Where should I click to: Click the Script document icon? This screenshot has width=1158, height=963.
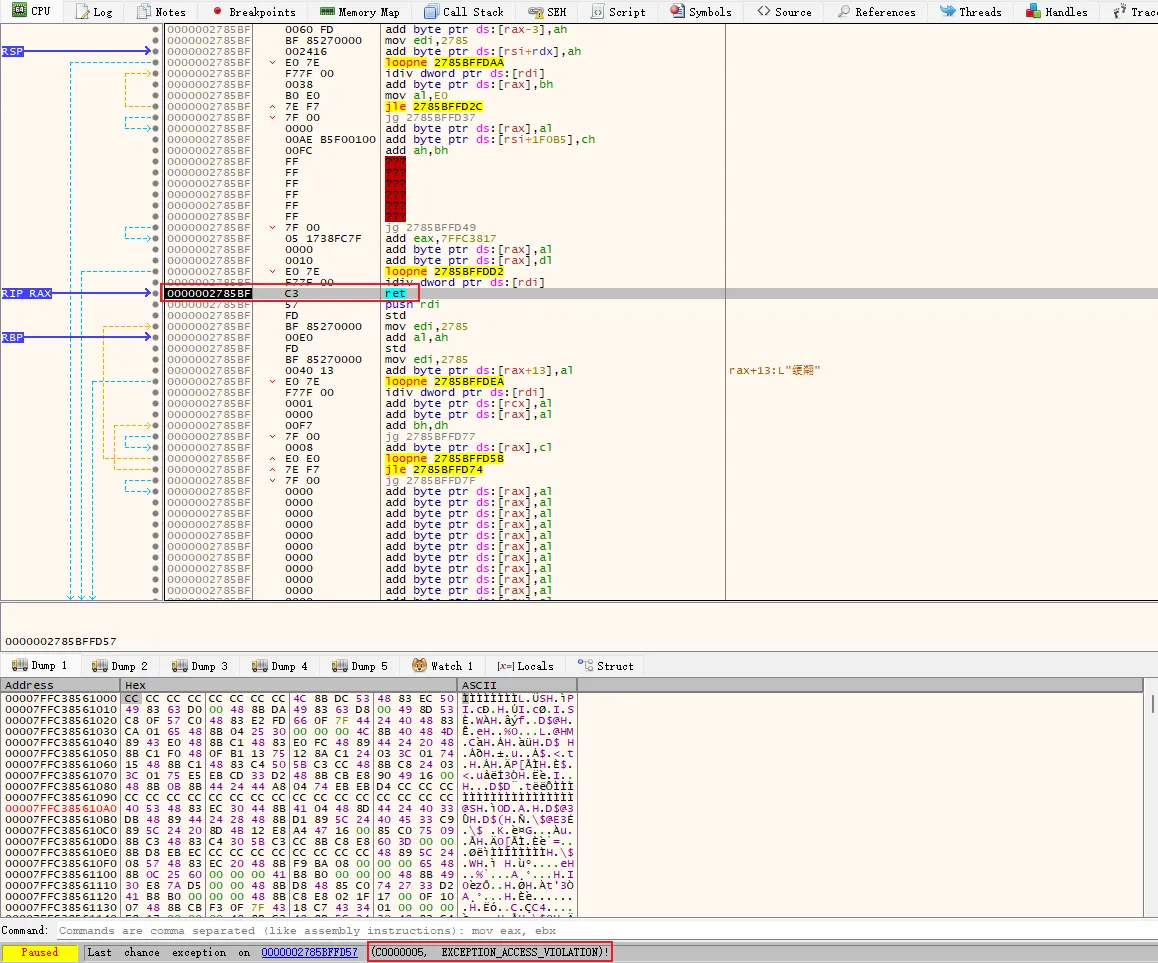pyautogui.click(x=597, y=12)
